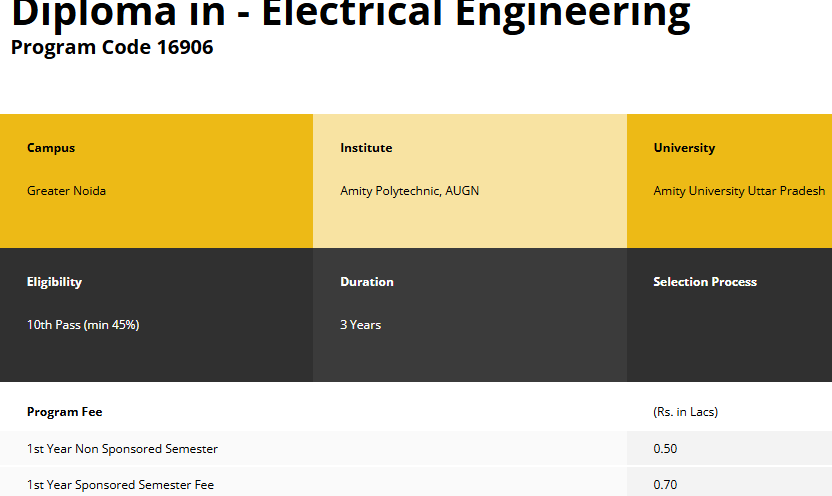Click the Program Fee table header
The width and height of the screenshot is (832, 496).
[x=64, y=412]
